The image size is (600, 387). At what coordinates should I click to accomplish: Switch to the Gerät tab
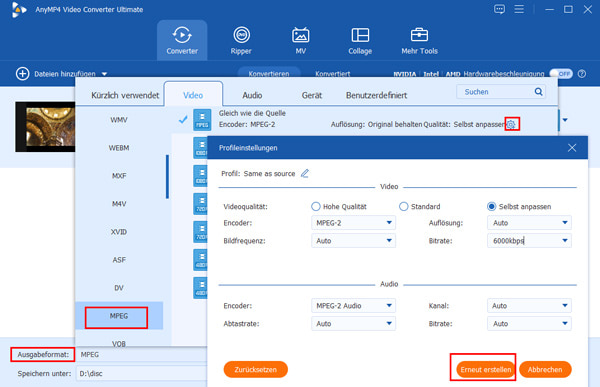point(312,95)
